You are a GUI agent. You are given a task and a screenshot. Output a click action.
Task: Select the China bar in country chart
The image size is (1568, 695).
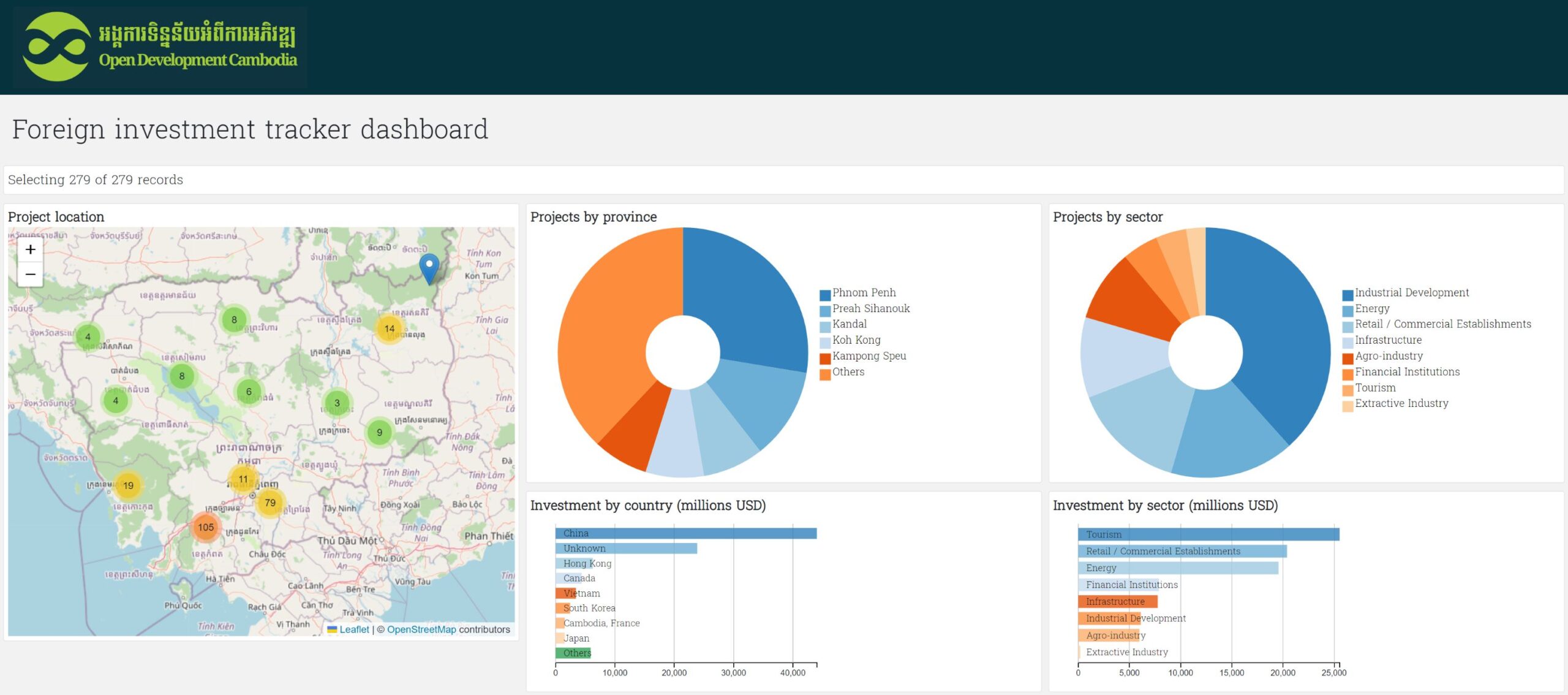[685, 533]
